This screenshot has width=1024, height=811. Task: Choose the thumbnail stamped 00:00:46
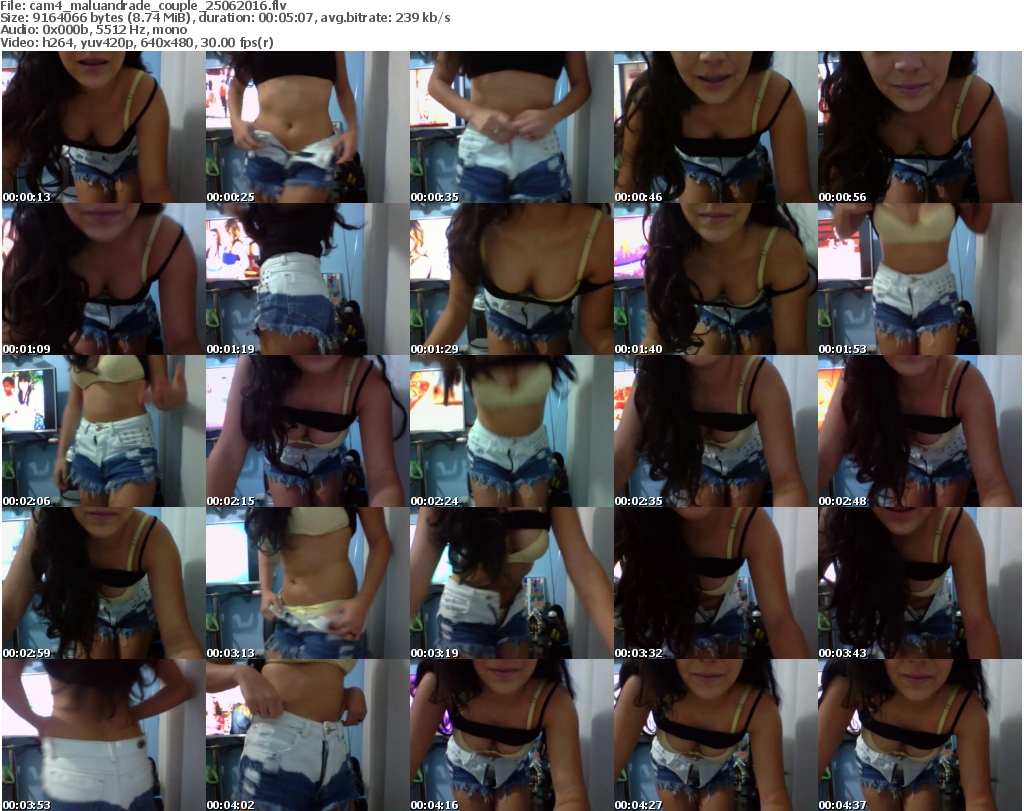[x=715, y=127]
